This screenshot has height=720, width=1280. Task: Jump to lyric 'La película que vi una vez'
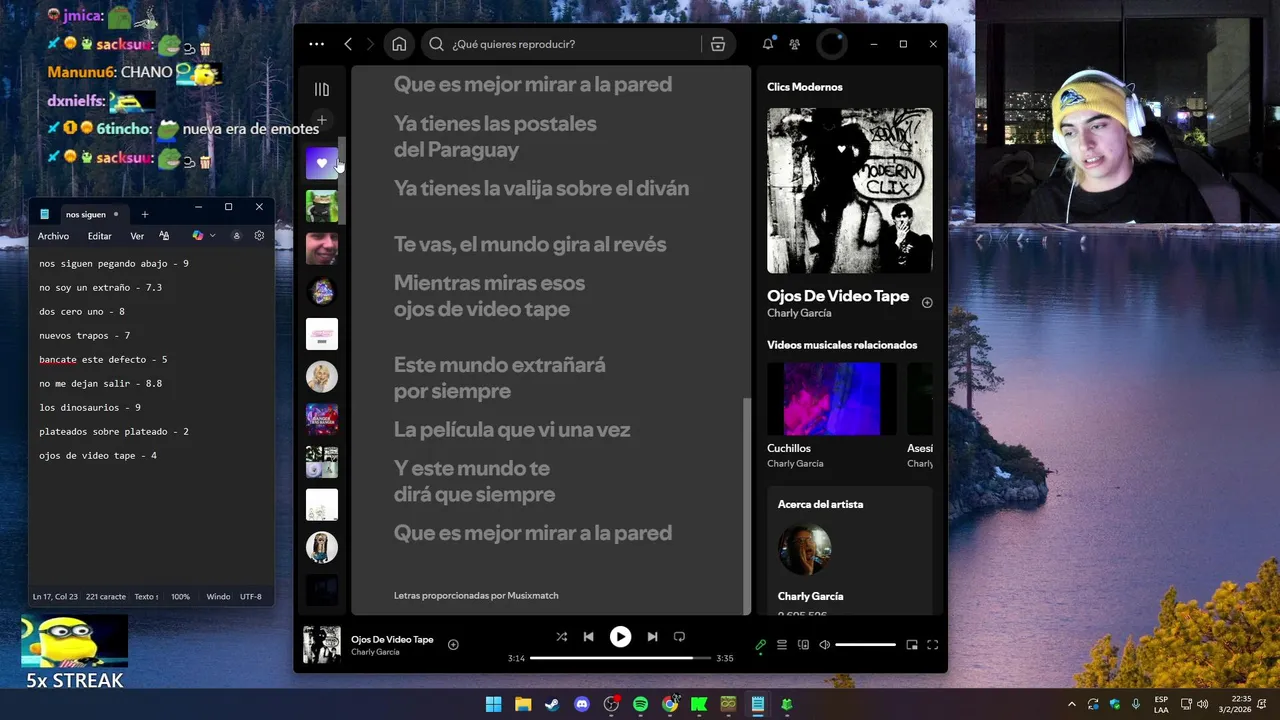[512, 430]
